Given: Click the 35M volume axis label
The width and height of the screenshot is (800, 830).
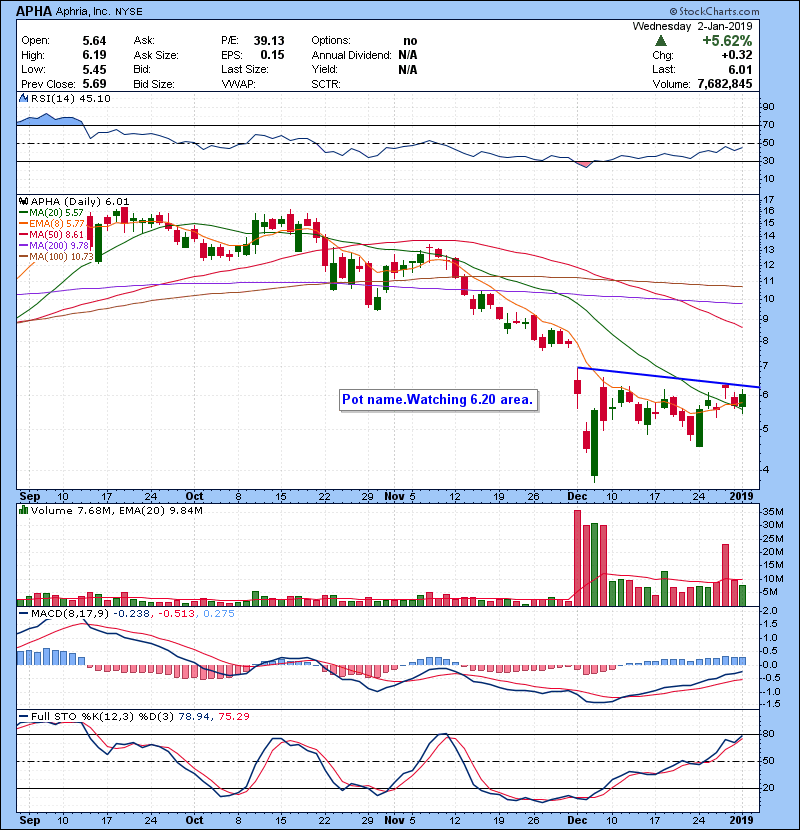Looking at the screenshot, I should pyautogui.click(x=772, y=512).
